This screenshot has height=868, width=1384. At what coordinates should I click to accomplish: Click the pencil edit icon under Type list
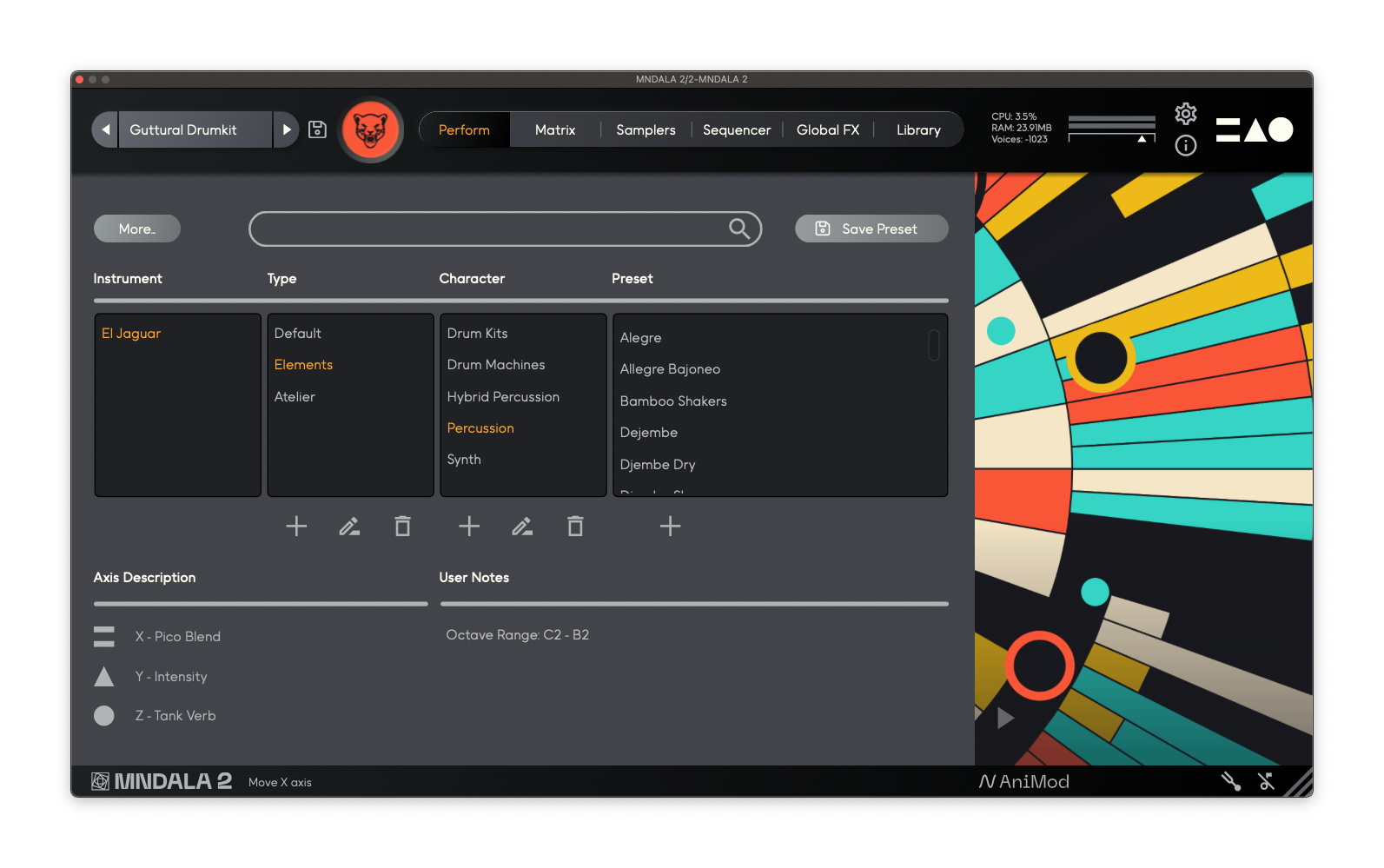tap(349, 527)
